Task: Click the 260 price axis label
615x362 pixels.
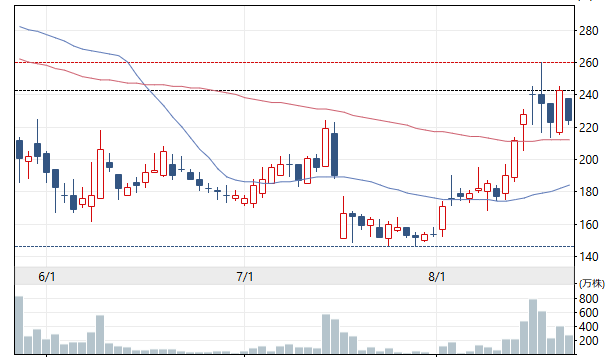Action: click(x=589, y=63)
